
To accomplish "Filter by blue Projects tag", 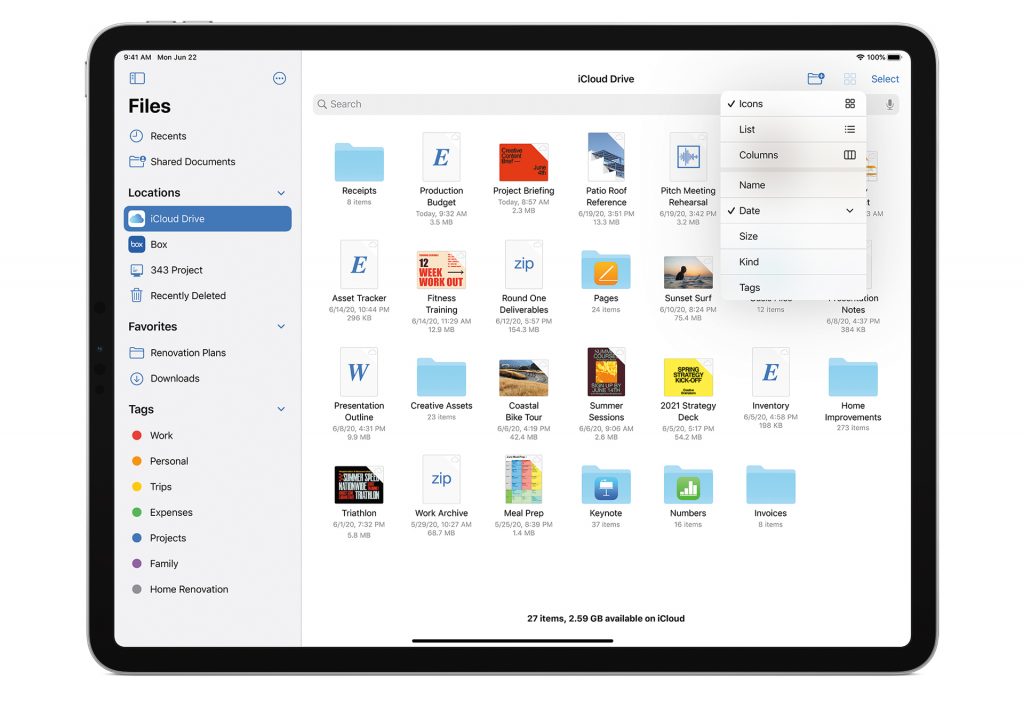I will tap(208, 538).
